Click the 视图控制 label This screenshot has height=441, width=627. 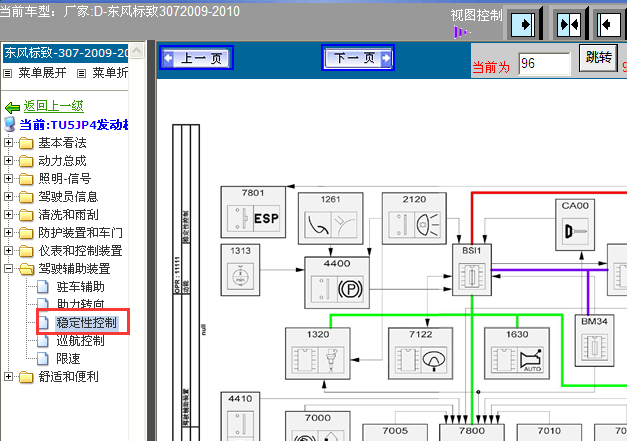pyautogui.click(x=476, y=15)
